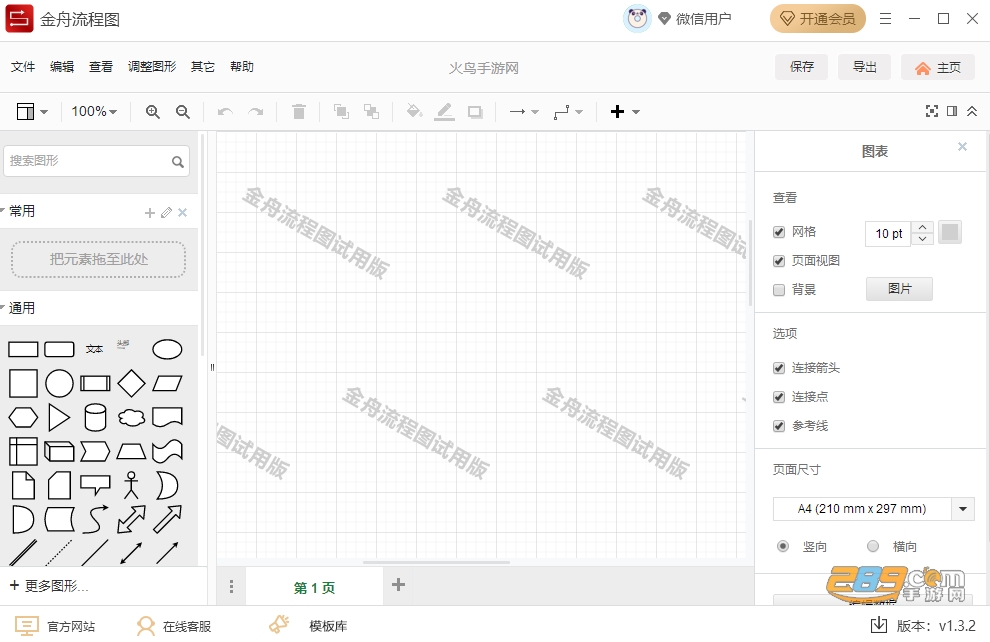Click the zoom out magnifier icon
Screen dimensions: 990x642
click(x=182, y=112)
